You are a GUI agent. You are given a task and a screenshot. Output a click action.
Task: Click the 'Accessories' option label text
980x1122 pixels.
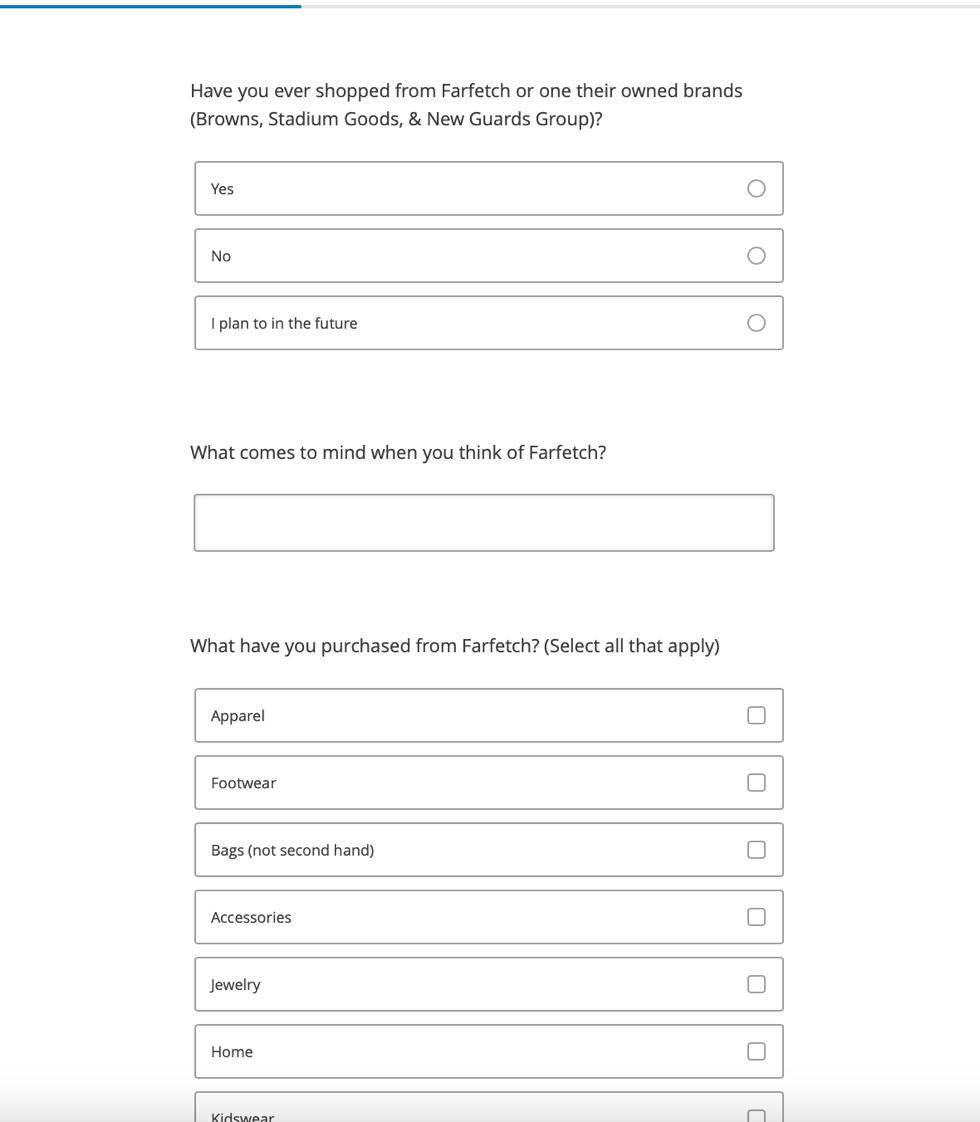251,918
